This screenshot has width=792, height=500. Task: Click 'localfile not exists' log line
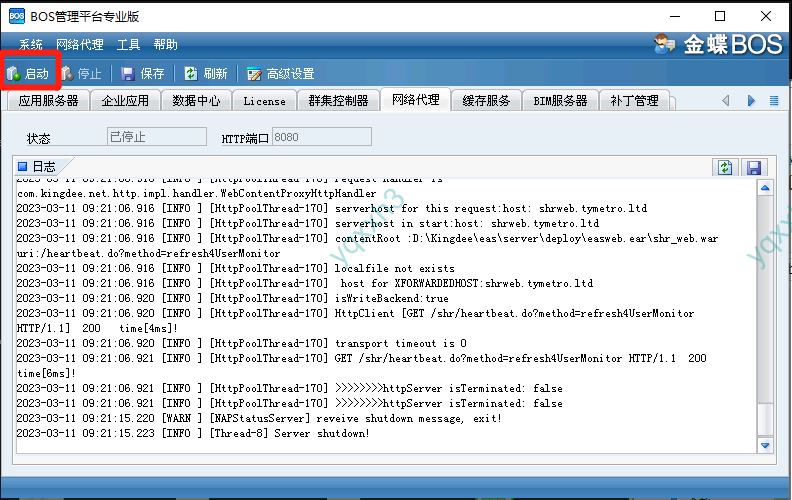click(235, 268)
